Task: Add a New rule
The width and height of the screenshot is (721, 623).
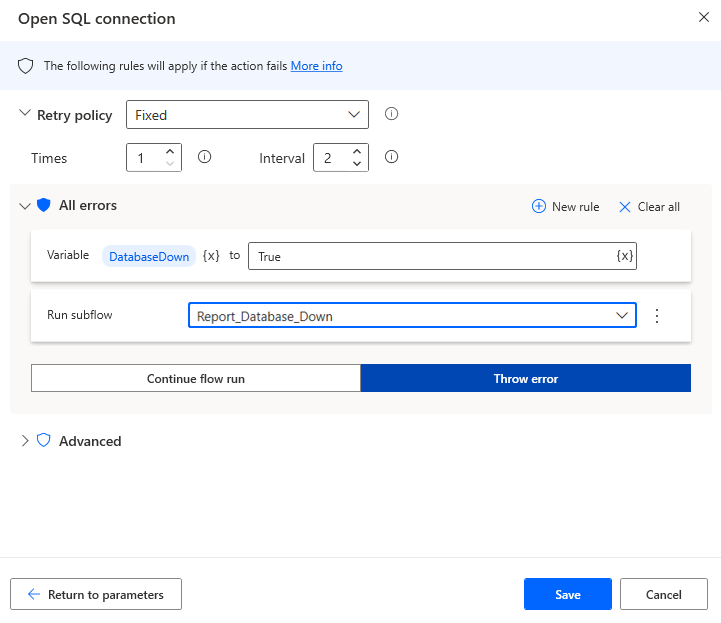Action: (565, 206)
